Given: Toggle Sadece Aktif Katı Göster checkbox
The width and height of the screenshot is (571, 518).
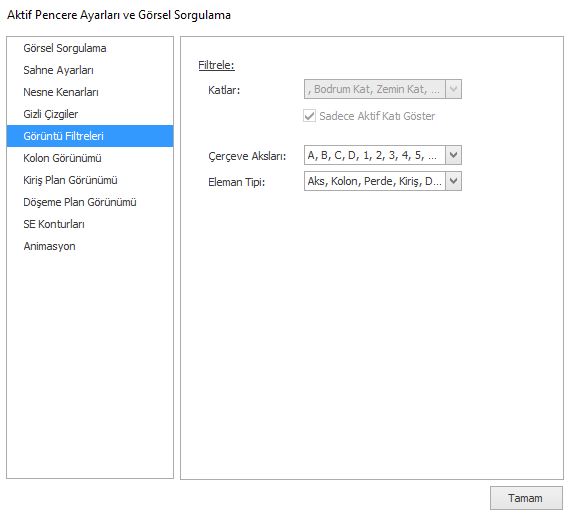Looking at the screenshot, I should [x=310, y=116].
